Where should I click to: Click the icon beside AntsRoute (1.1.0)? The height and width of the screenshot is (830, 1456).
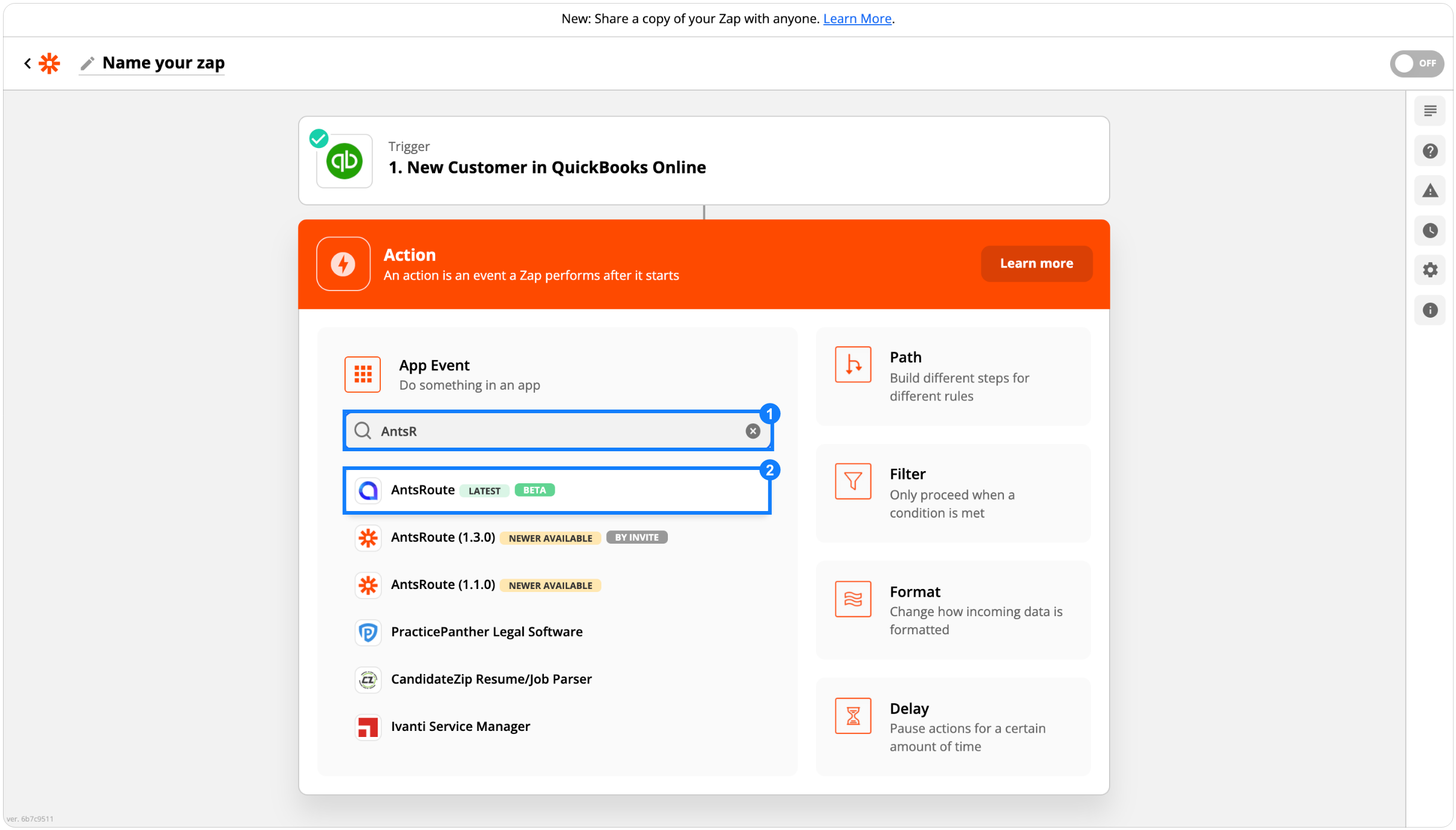click(368, 585)
